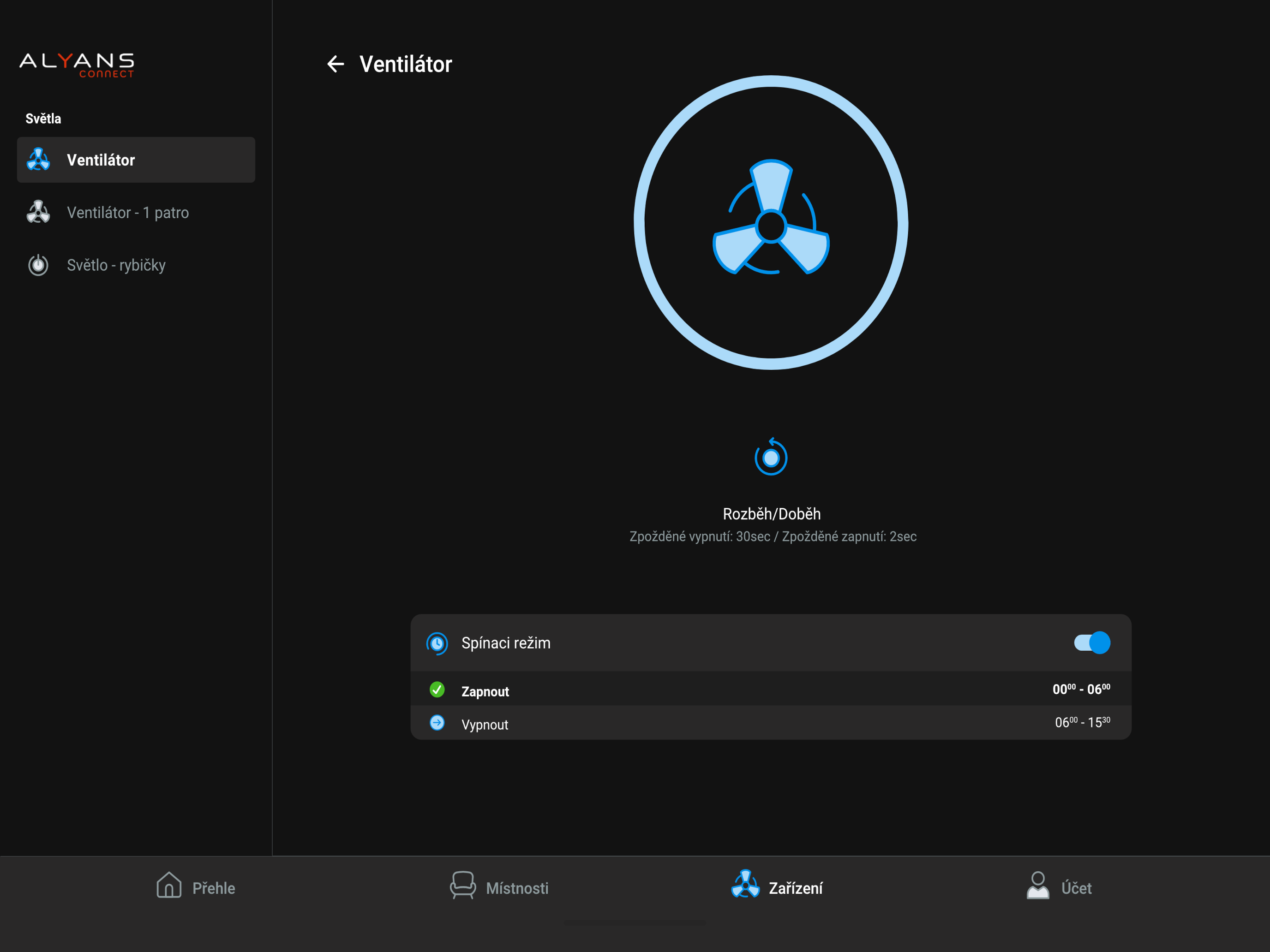Open the Zapnout schedule row
Screen dimensions: 1270x952
click(771, 689)
